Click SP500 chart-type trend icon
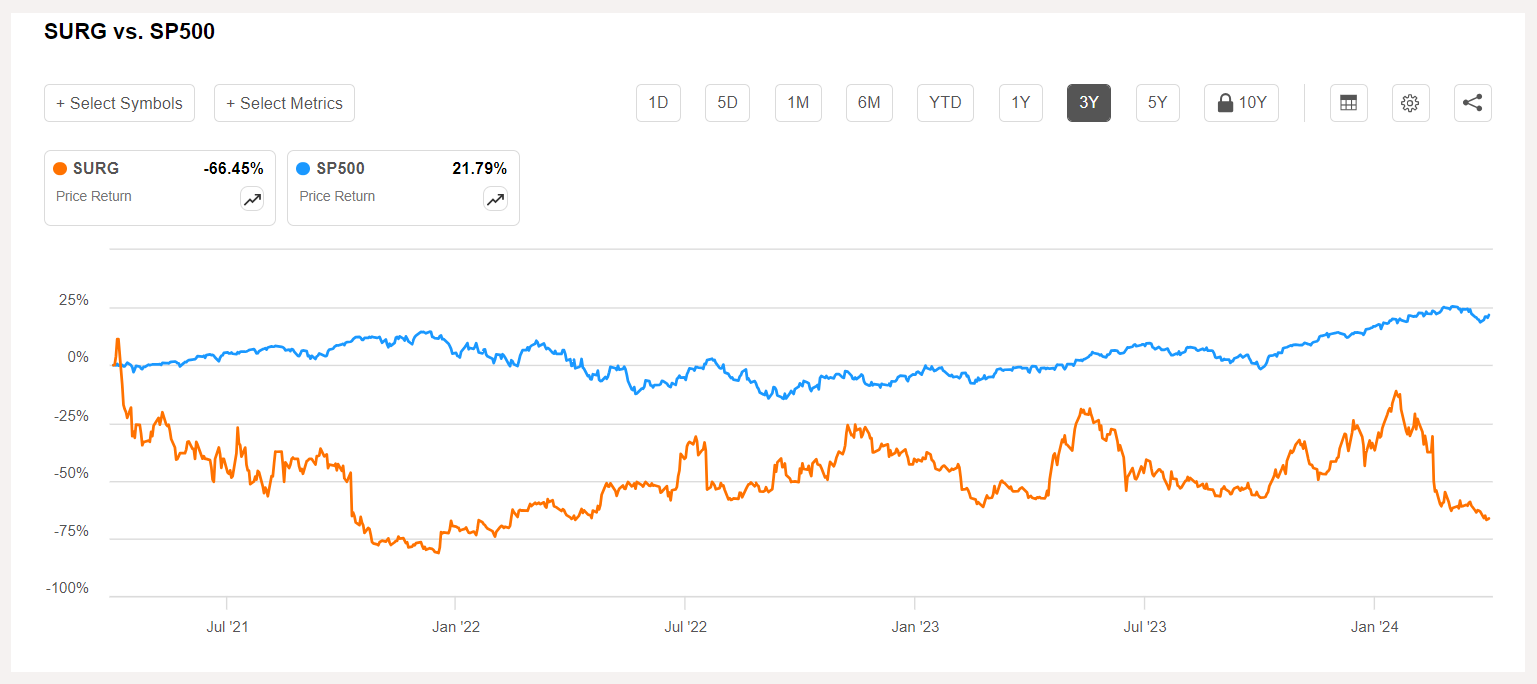This screenshot has width=1537, height=684. (495, 199)
